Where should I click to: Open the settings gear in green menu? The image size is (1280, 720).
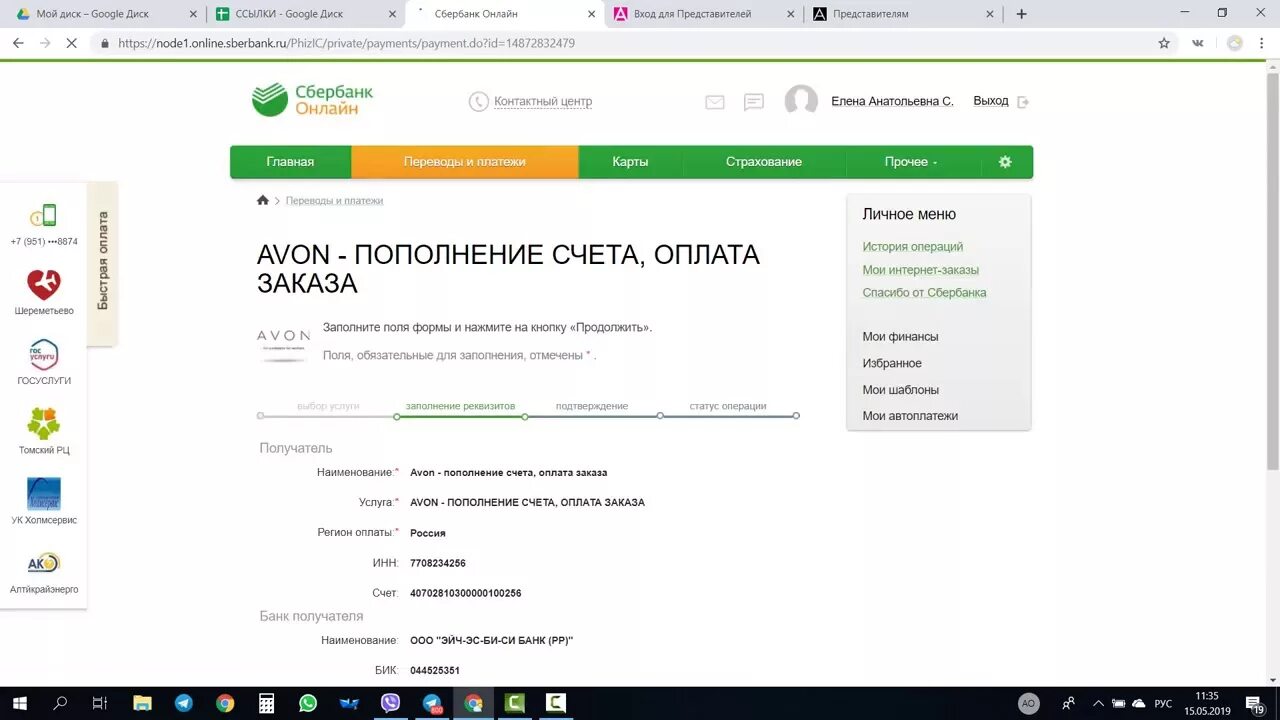(1005, 162)
